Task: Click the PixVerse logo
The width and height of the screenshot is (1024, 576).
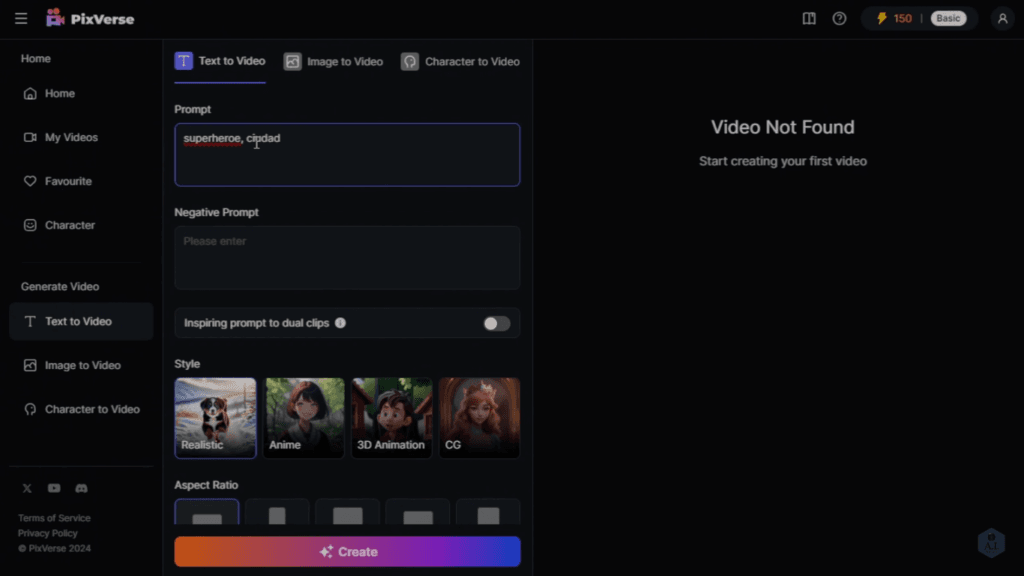Action: (x=90, y=17)
